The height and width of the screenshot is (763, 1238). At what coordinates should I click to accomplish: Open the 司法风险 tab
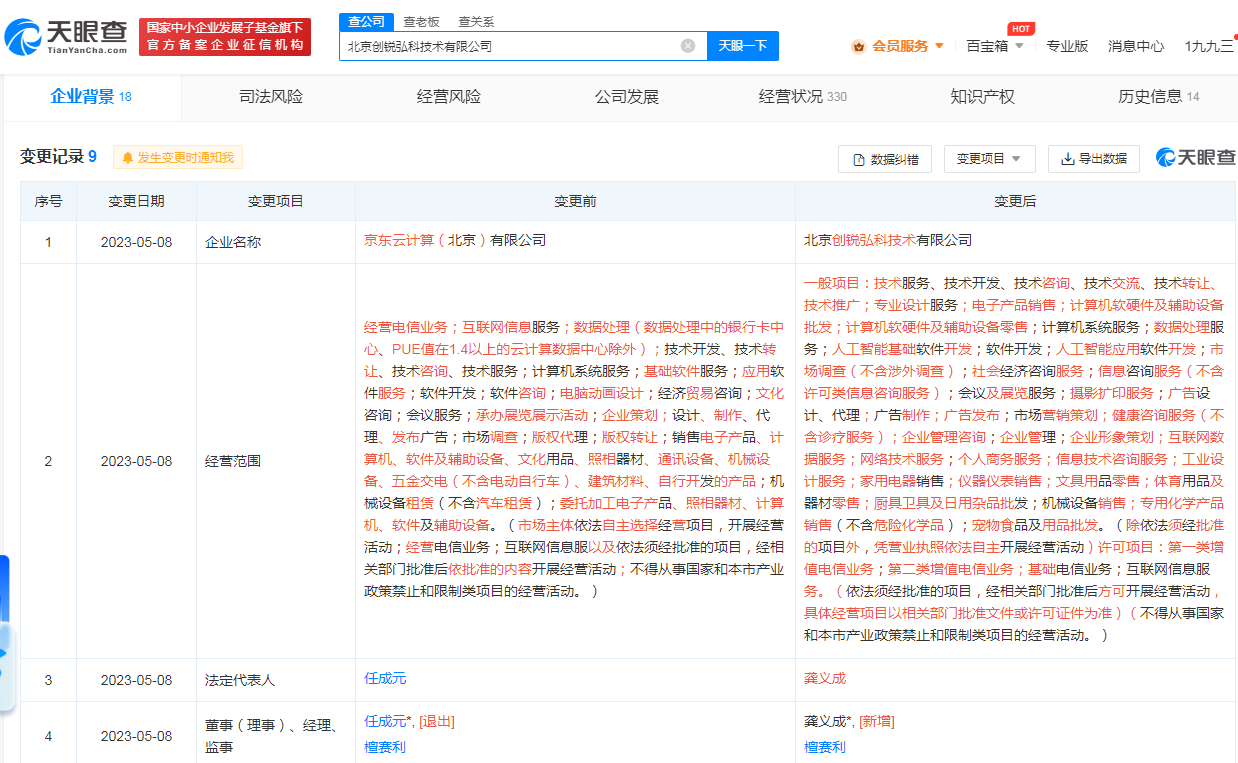271,97
